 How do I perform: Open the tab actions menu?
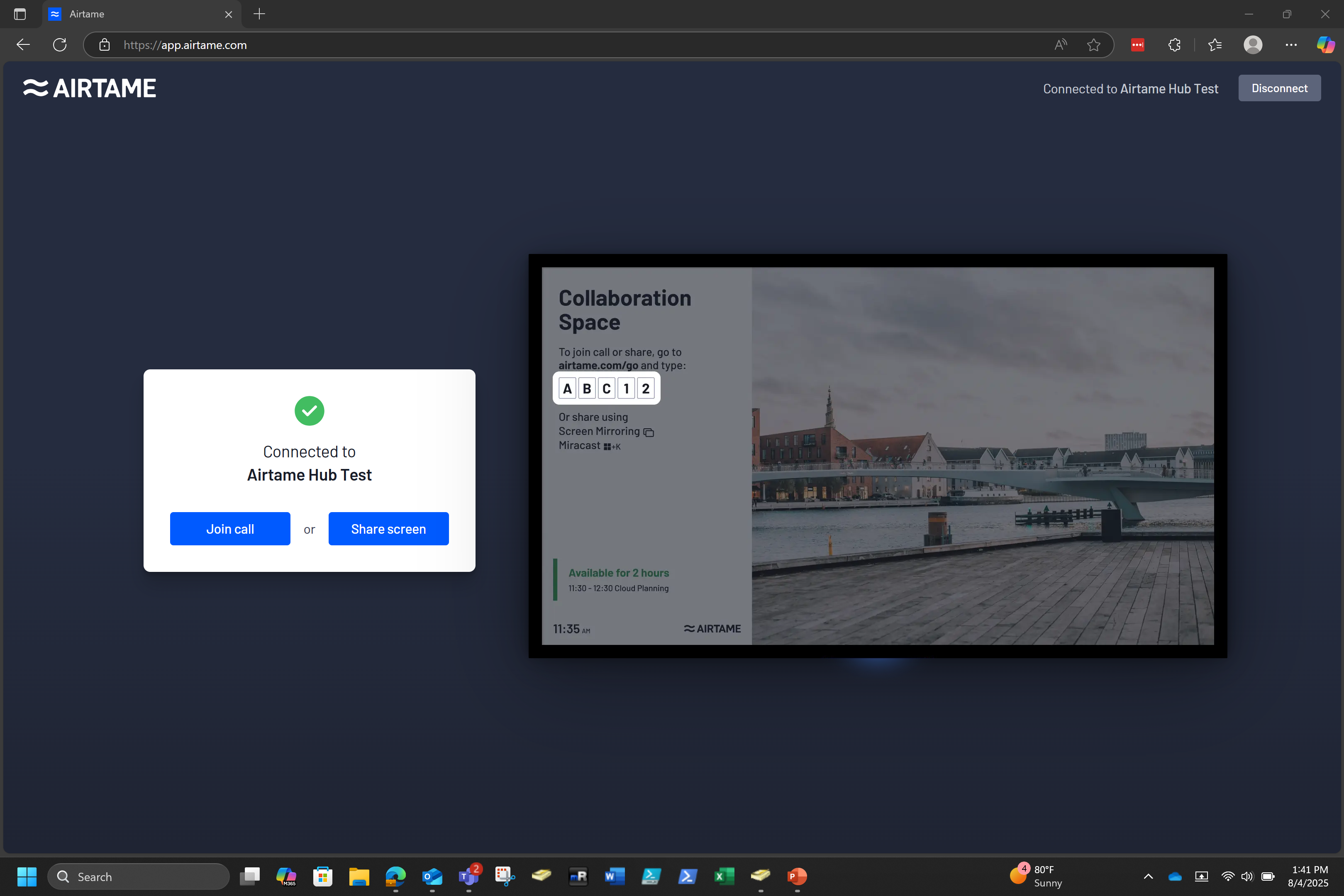[20, 14]
